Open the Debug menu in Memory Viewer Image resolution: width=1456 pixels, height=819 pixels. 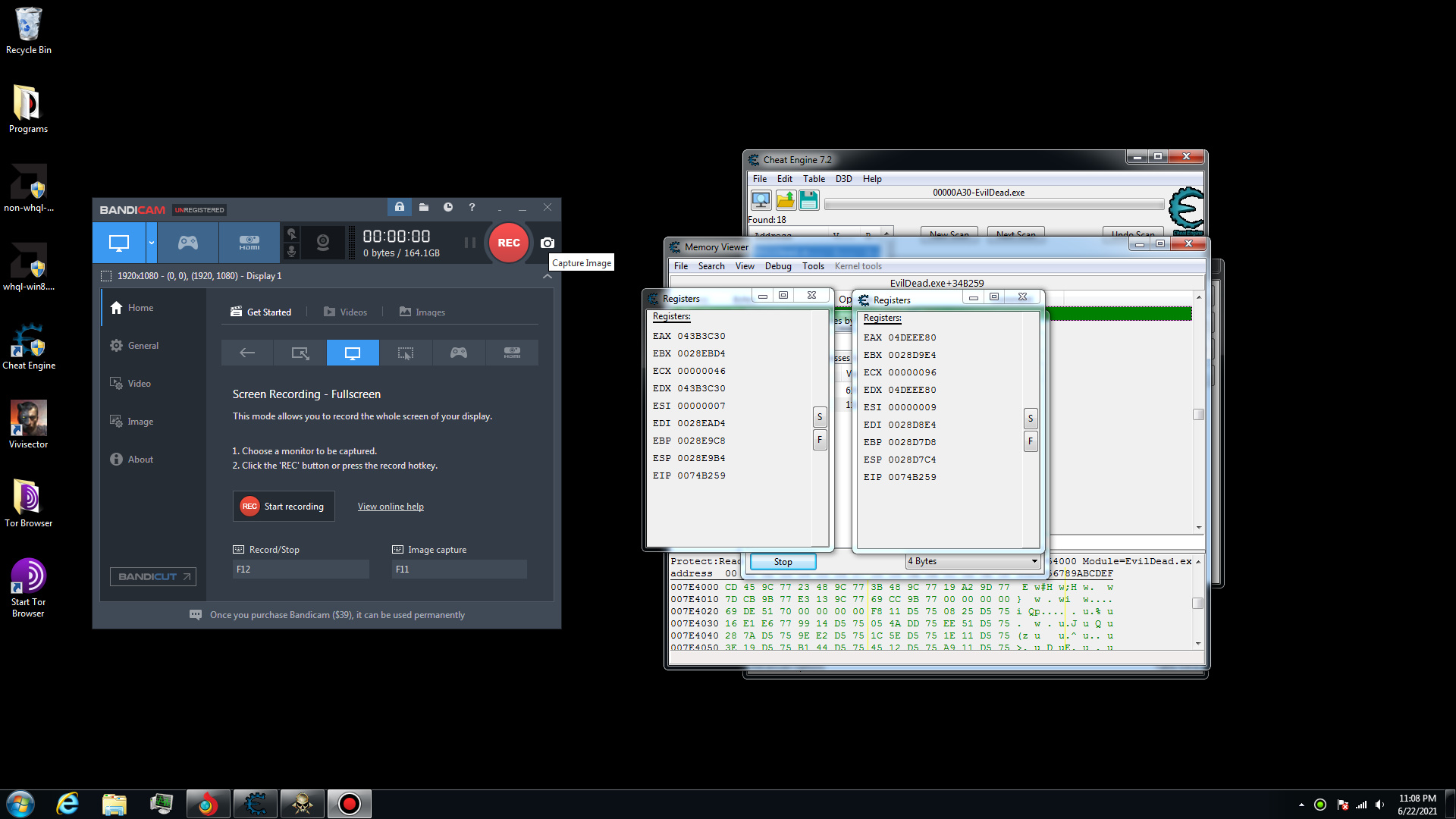777,266
